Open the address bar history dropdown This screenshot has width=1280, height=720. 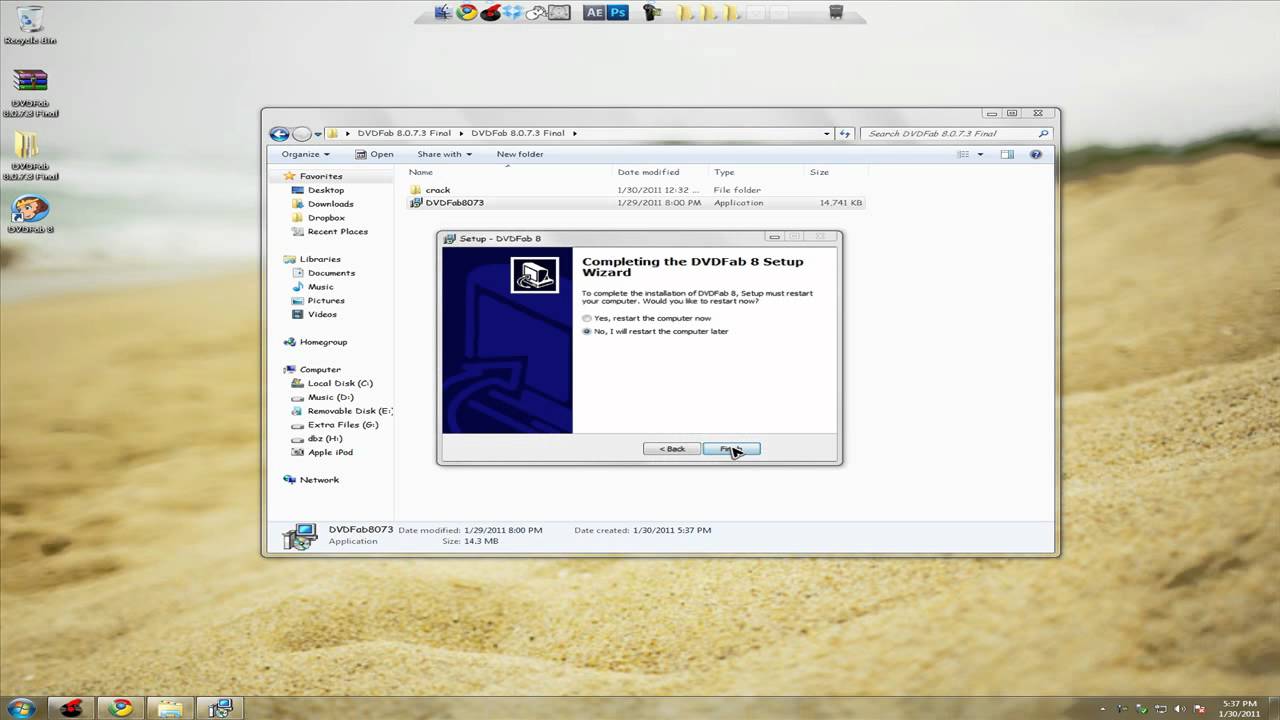click(x=827, y=133)
